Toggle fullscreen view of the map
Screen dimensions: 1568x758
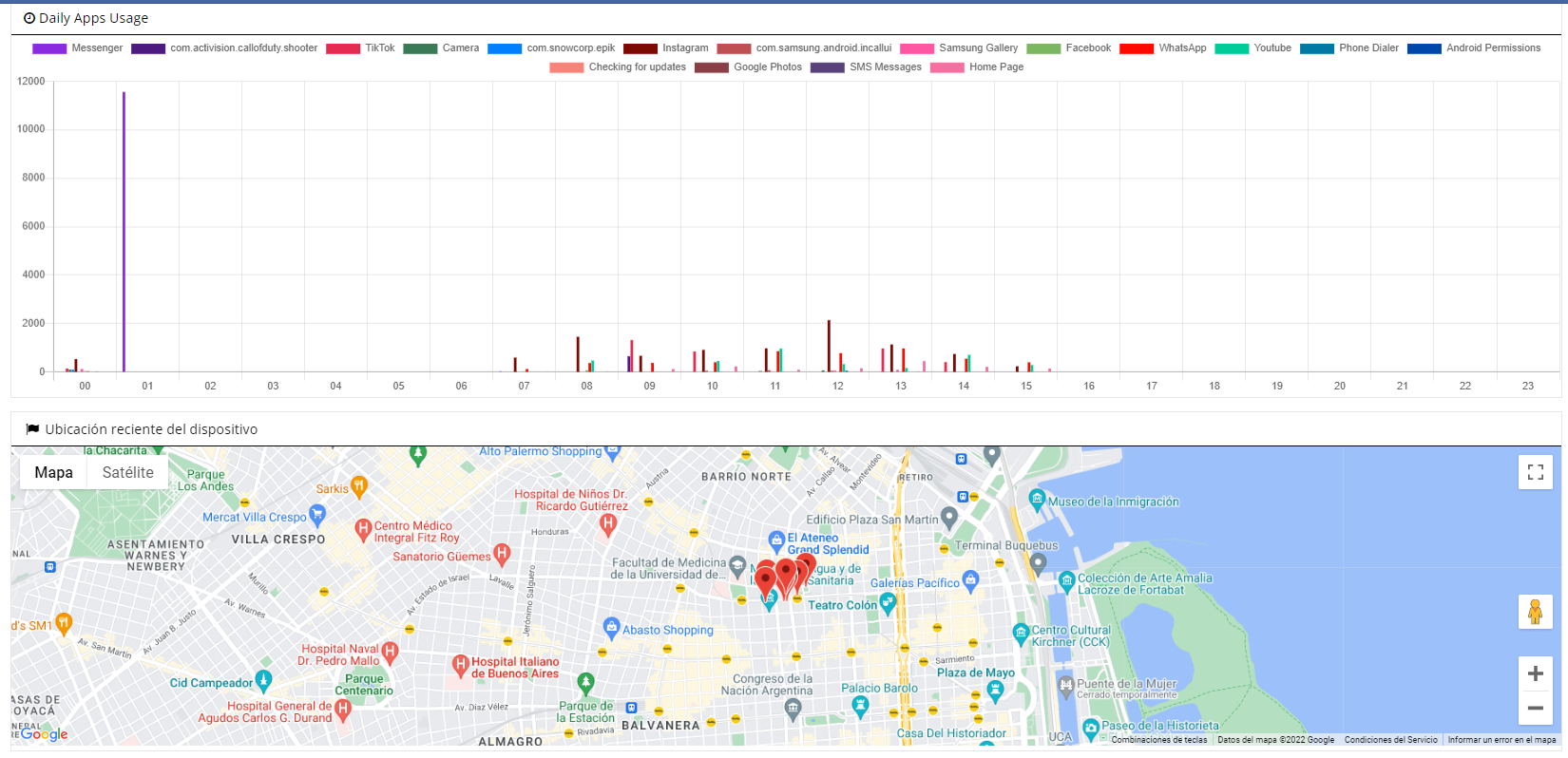pos(1535,472)
